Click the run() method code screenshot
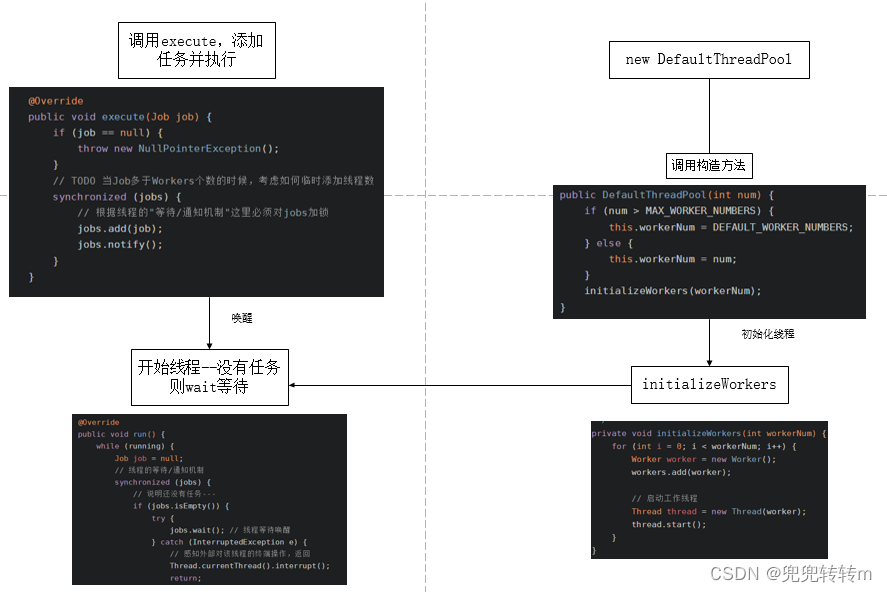The height and width of the screenshot is (592, 887). pyautogui.click(x=209, y=498)
